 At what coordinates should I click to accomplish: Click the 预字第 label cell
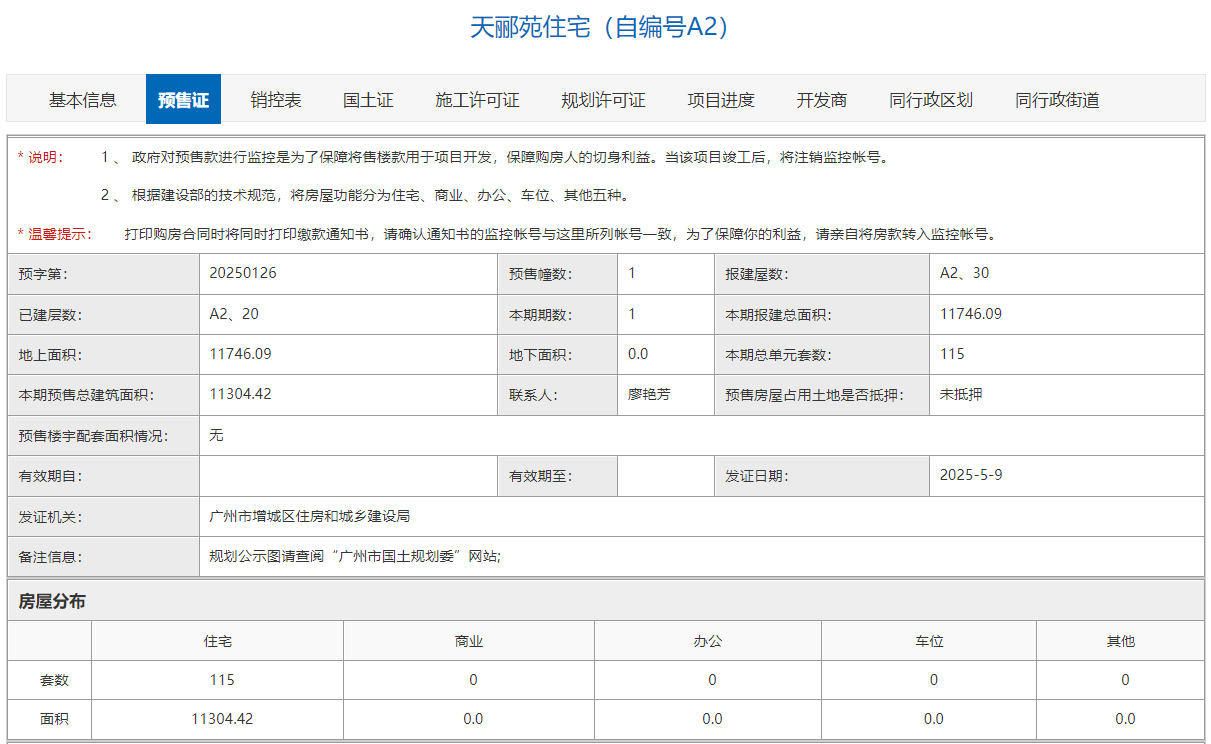(x=104, y=274)
